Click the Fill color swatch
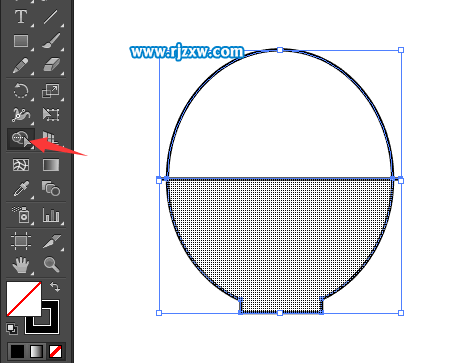The height and width of the screenshot is (363, 451). pyautogui.click(x=24, y=299)
